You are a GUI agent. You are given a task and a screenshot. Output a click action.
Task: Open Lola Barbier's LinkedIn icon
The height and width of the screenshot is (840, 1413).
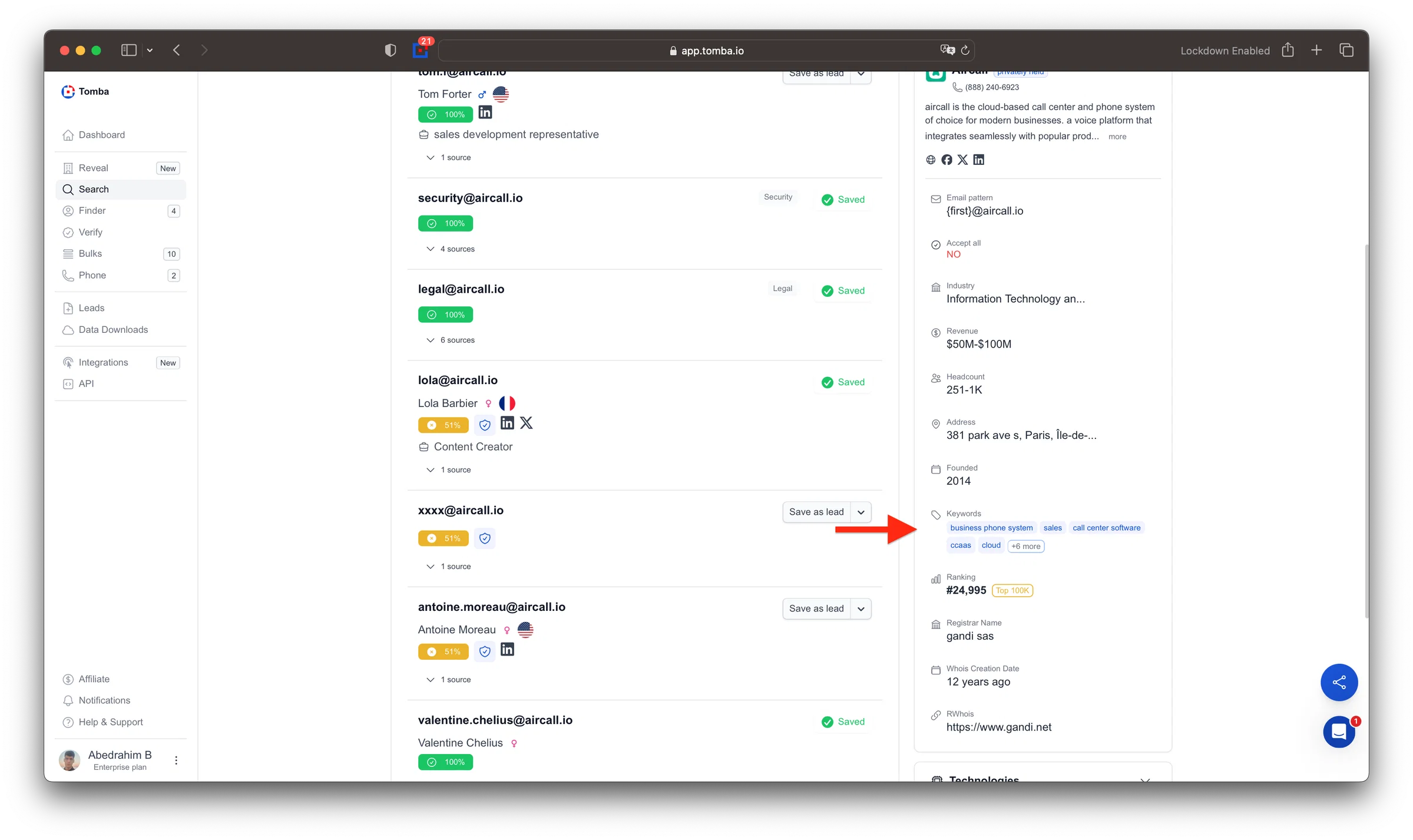(x=507, y=423)
